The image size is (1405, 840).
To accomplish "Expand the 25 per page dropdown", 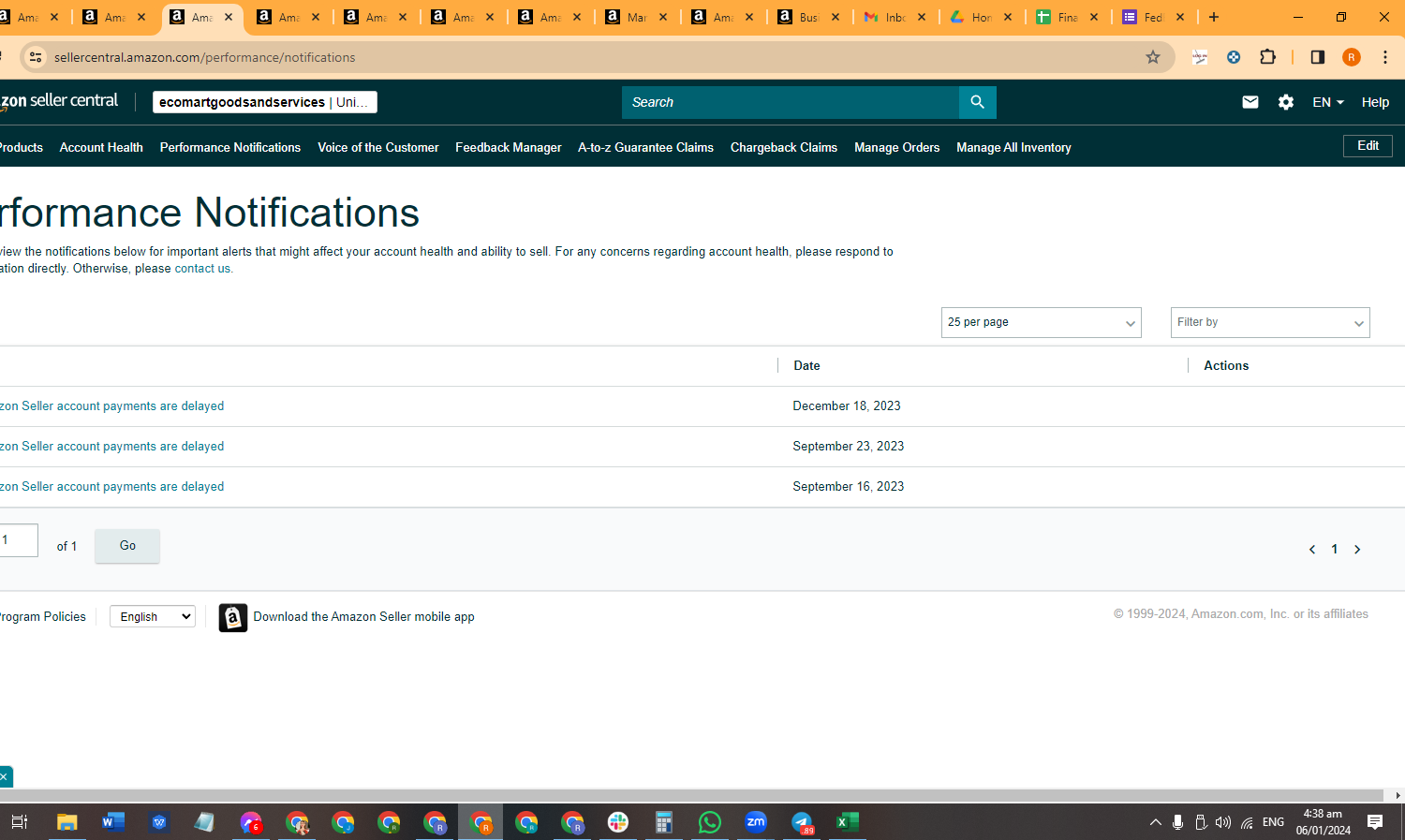I will (1042, 322).
